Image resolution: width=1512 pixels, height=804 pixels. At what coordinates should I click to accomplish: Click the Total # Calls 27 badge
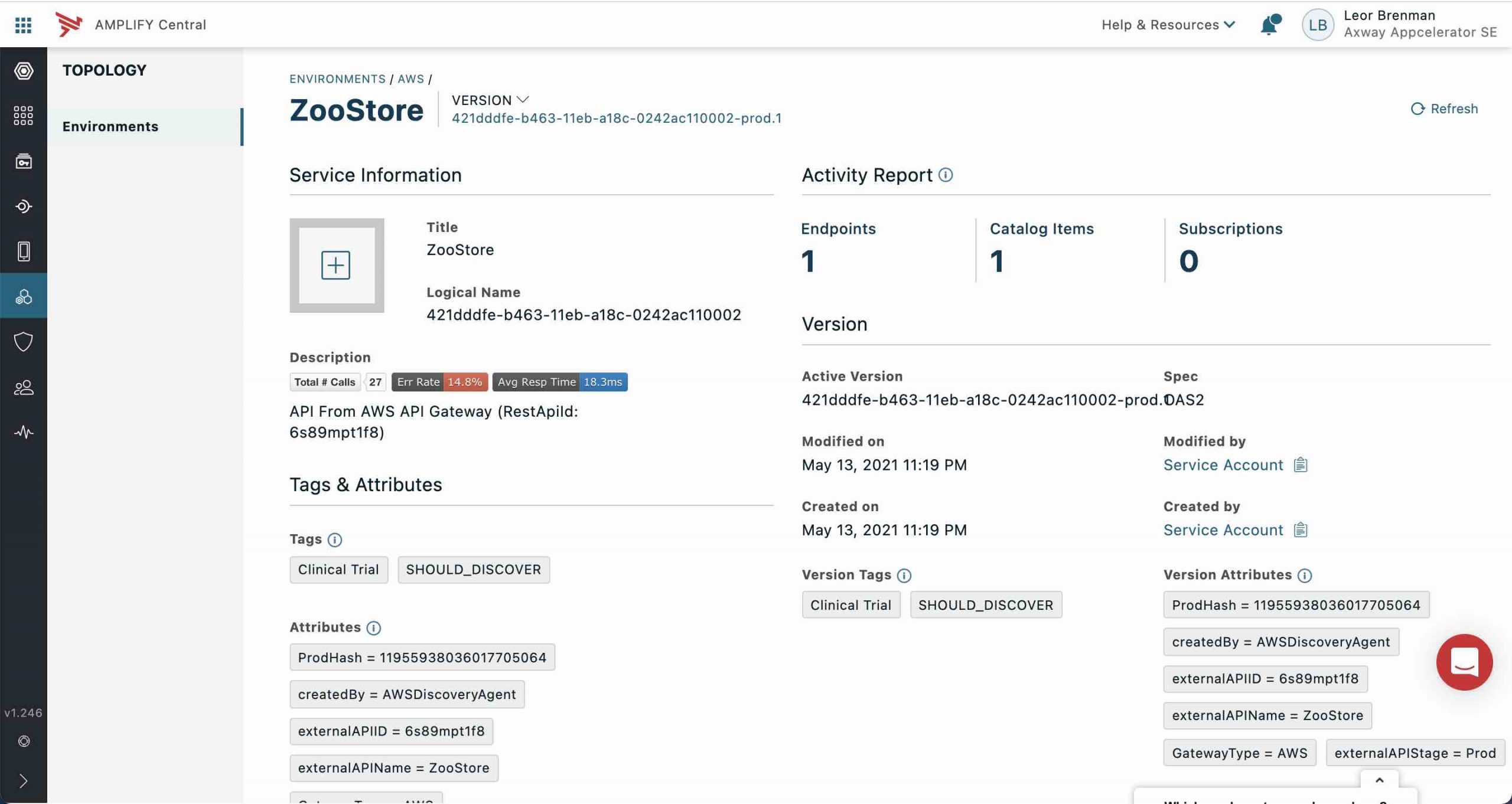click(x=338, y=382)
